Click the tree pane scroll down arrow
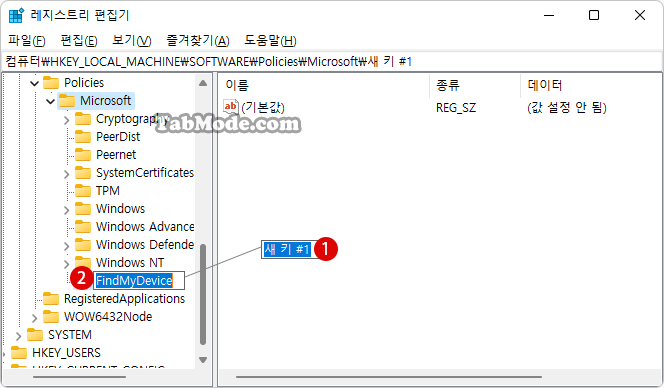664x388 pixels. point(203,360)
